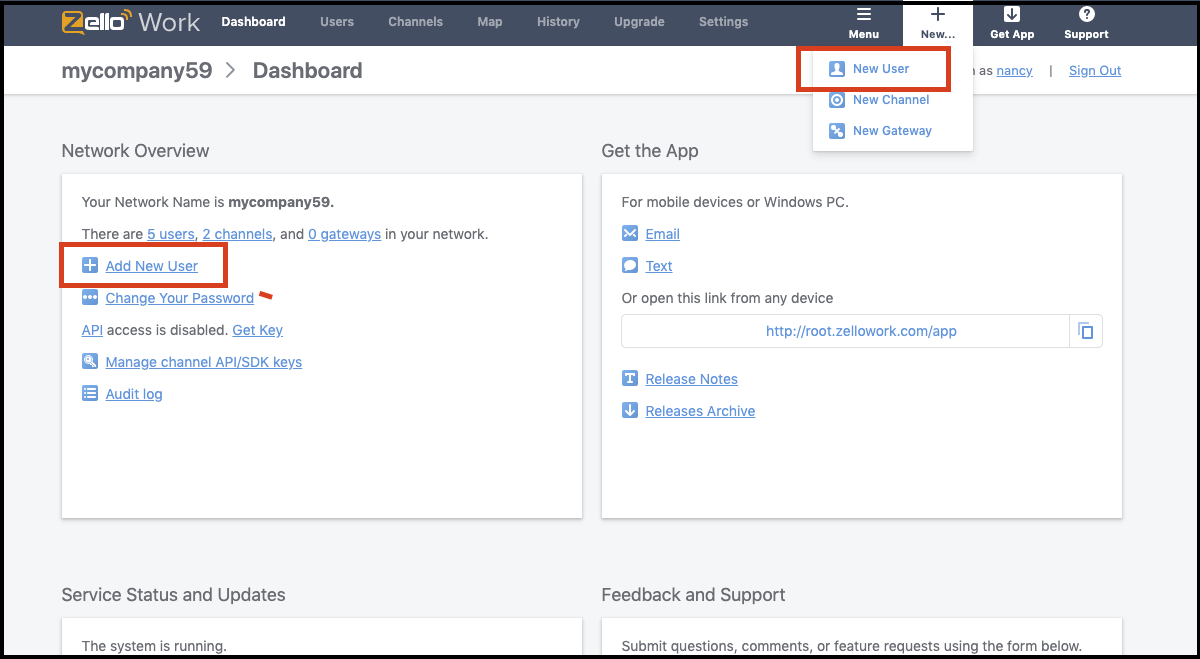Click the New Gateway icon
The height and width of the screenshot is (659, 1200).
tap(837, 130)
